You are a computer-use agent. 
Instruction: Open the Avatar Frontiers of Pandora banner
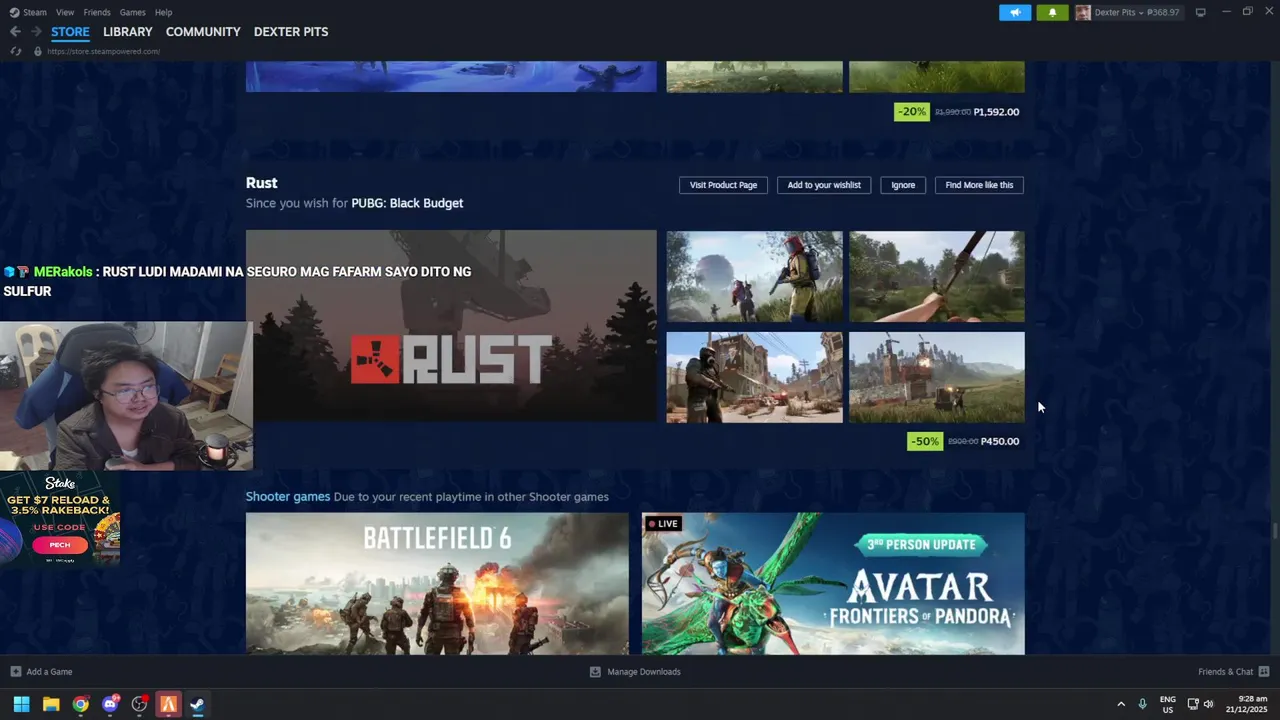pos(833,584)
